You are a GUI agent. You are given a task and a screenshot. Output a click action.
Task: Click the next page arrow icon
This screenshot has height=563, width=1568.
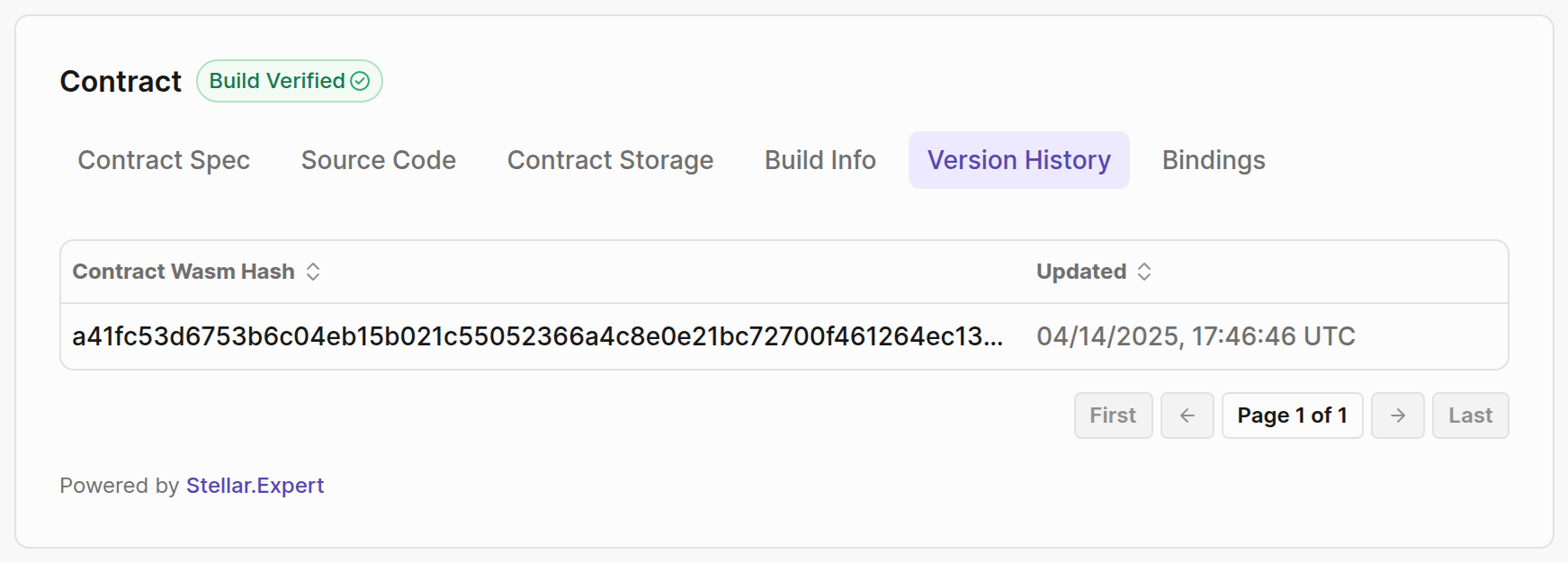(1397, 416)
